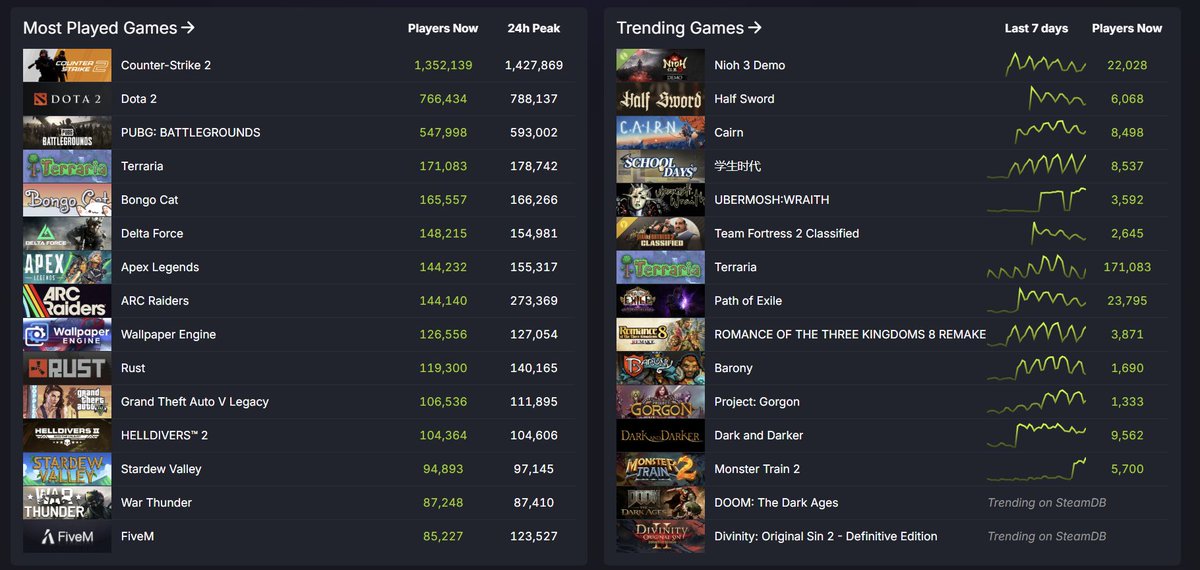Click the 1,352,139 players now value
Viewport: 1200px width, 570px height.
(443, 65)
